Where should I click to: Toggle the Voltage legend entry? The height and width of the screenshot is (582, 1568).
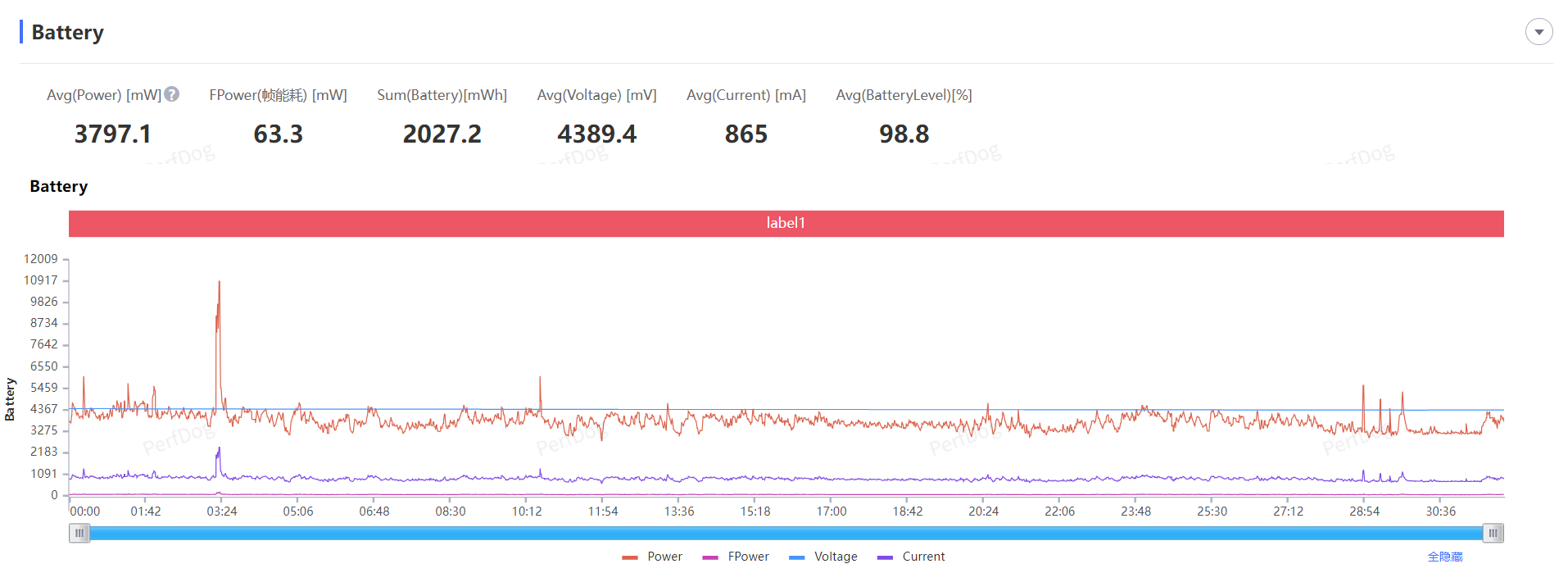(x=823, y=557)
